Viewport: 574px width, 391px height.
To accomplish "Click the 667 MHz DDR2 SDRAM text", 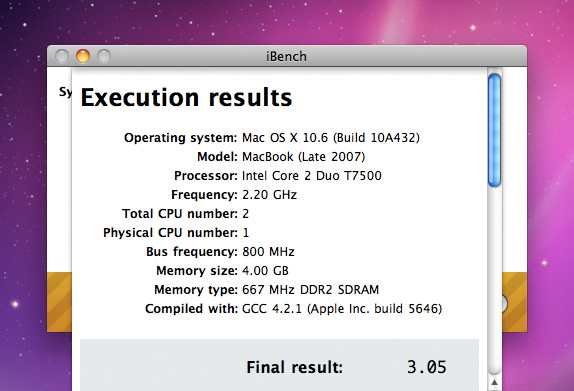I will pyautogui.click(x=310, y=290).
